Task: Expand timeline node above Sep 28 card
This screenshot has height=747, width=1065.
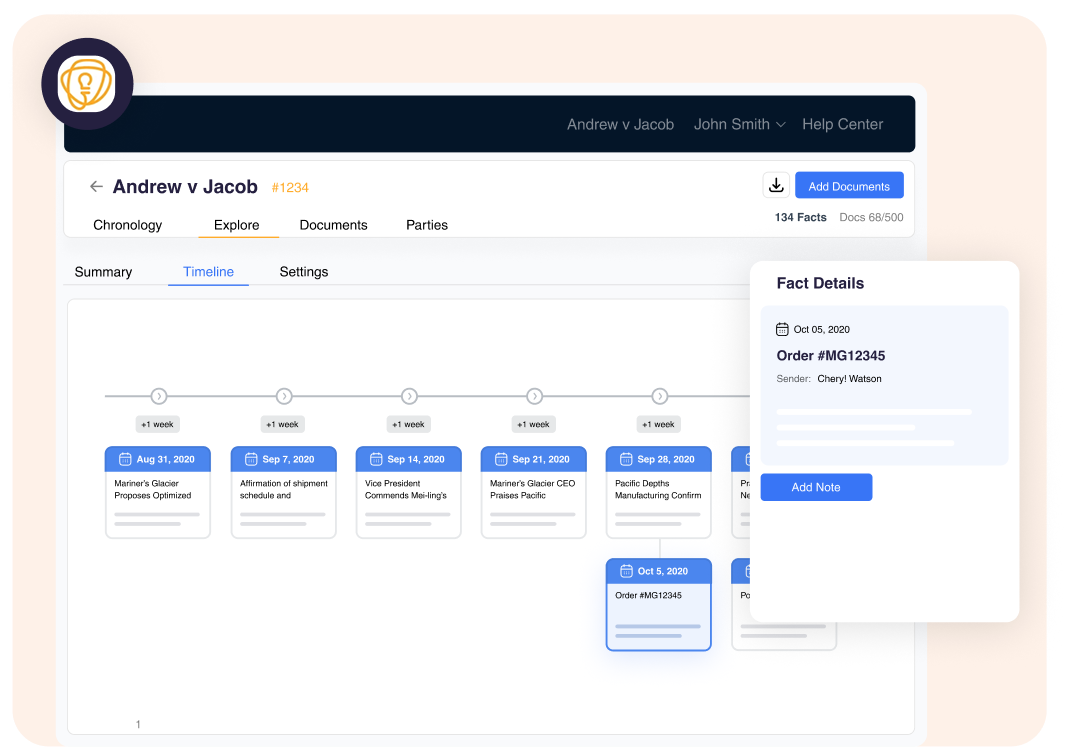Action: pos(659,396)
